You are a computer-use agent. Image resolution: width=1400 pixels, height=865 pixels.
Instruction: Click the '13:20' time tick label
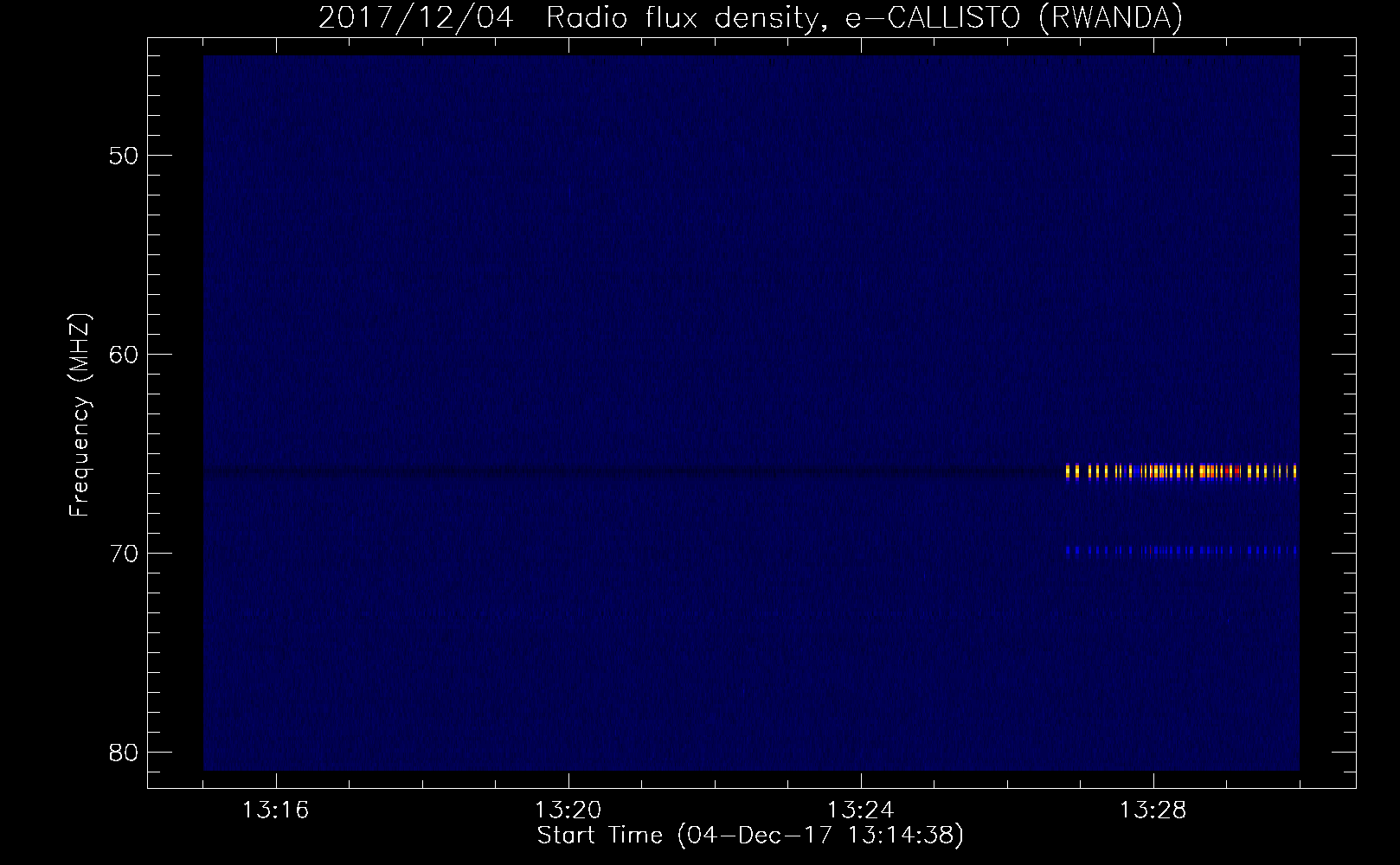[x=568, y=811]
